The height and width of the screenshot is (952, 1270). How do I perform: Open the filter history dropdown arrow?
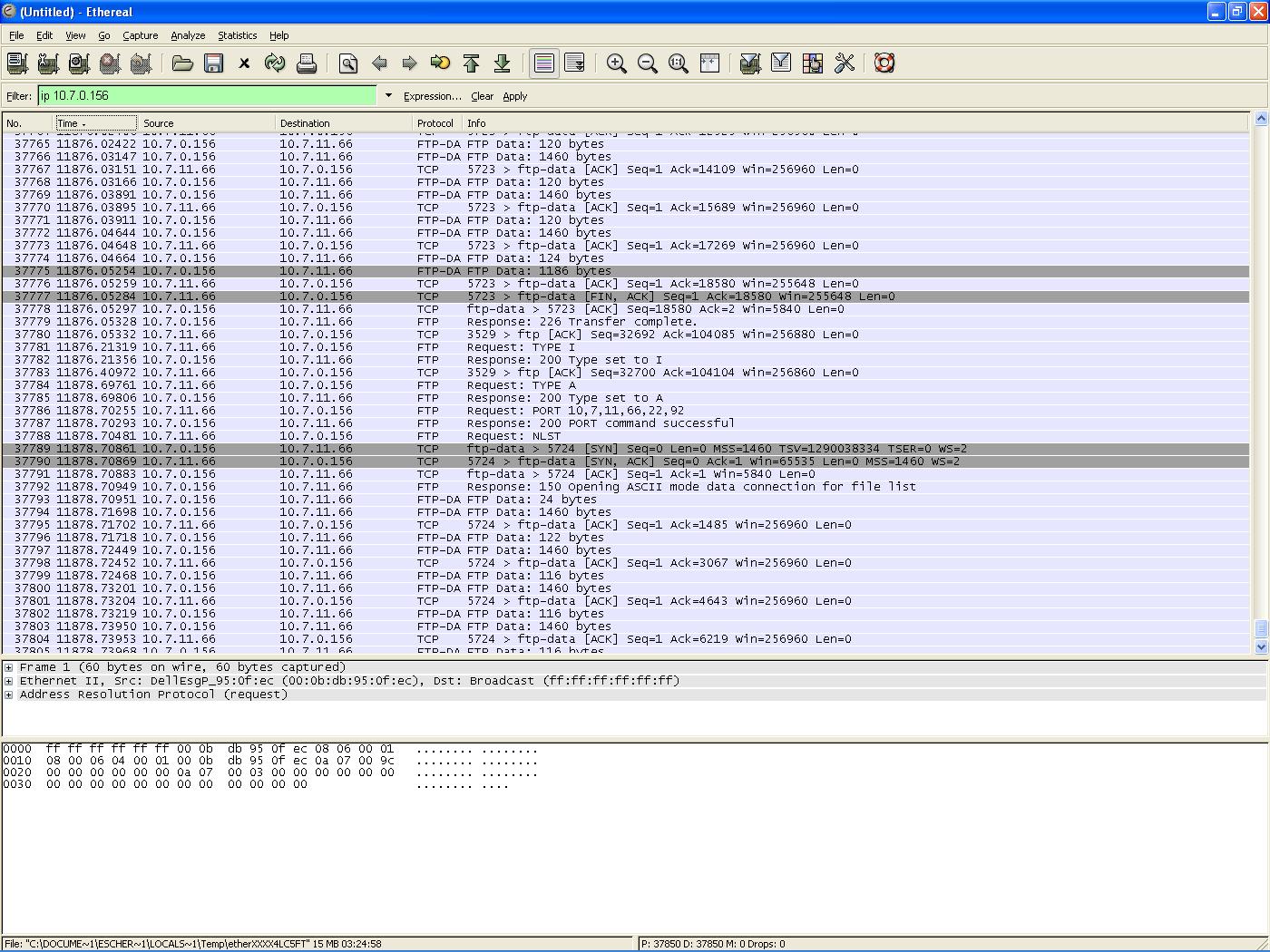click(388, 96)
